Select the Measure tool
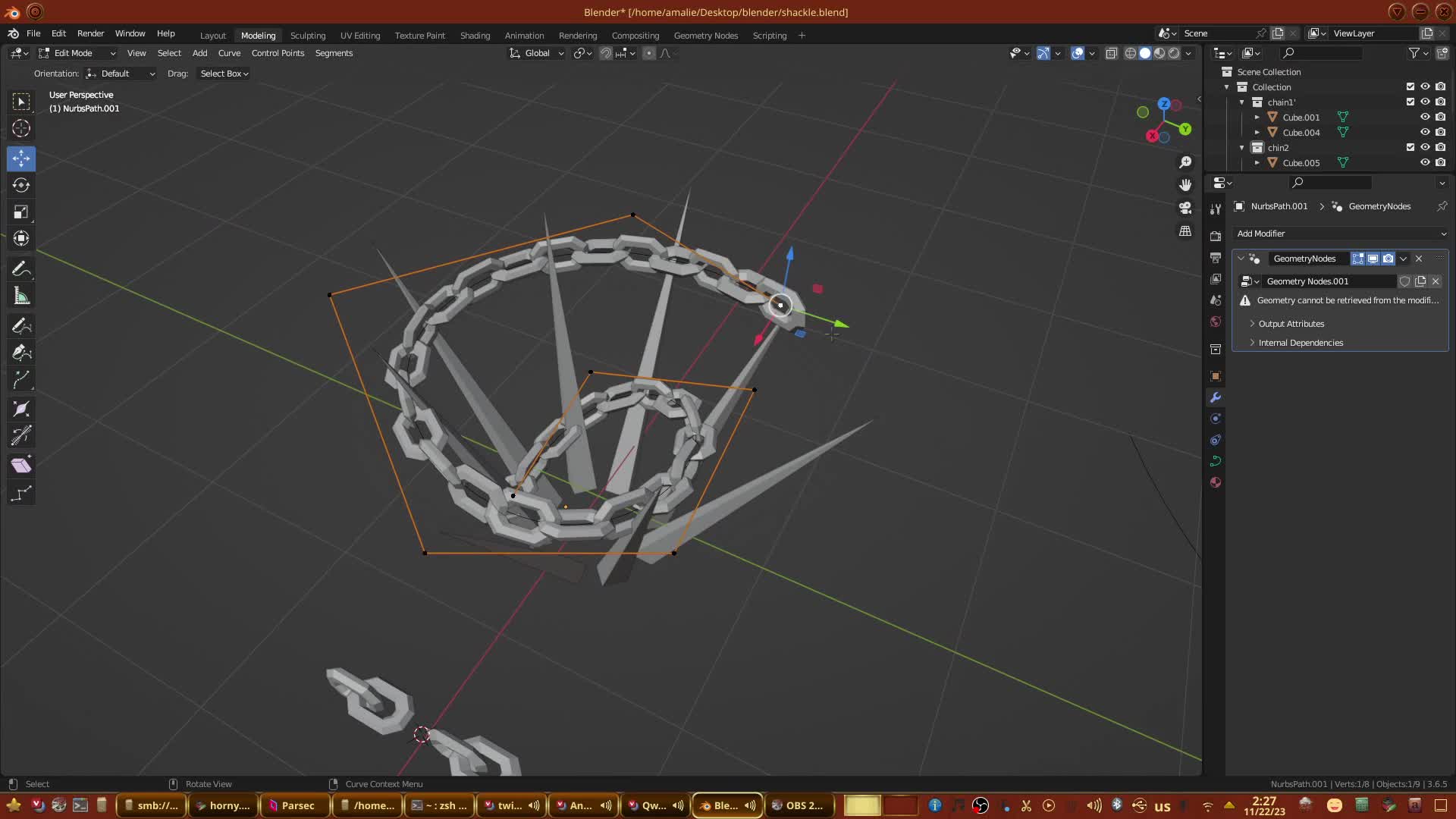 click(21, 297)
